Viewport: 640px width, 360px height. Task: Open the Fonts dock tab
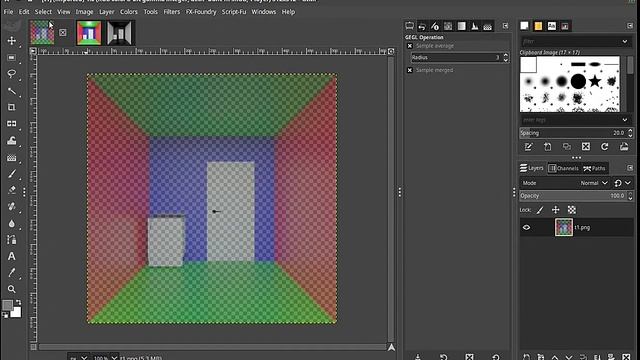pos(551,26)
